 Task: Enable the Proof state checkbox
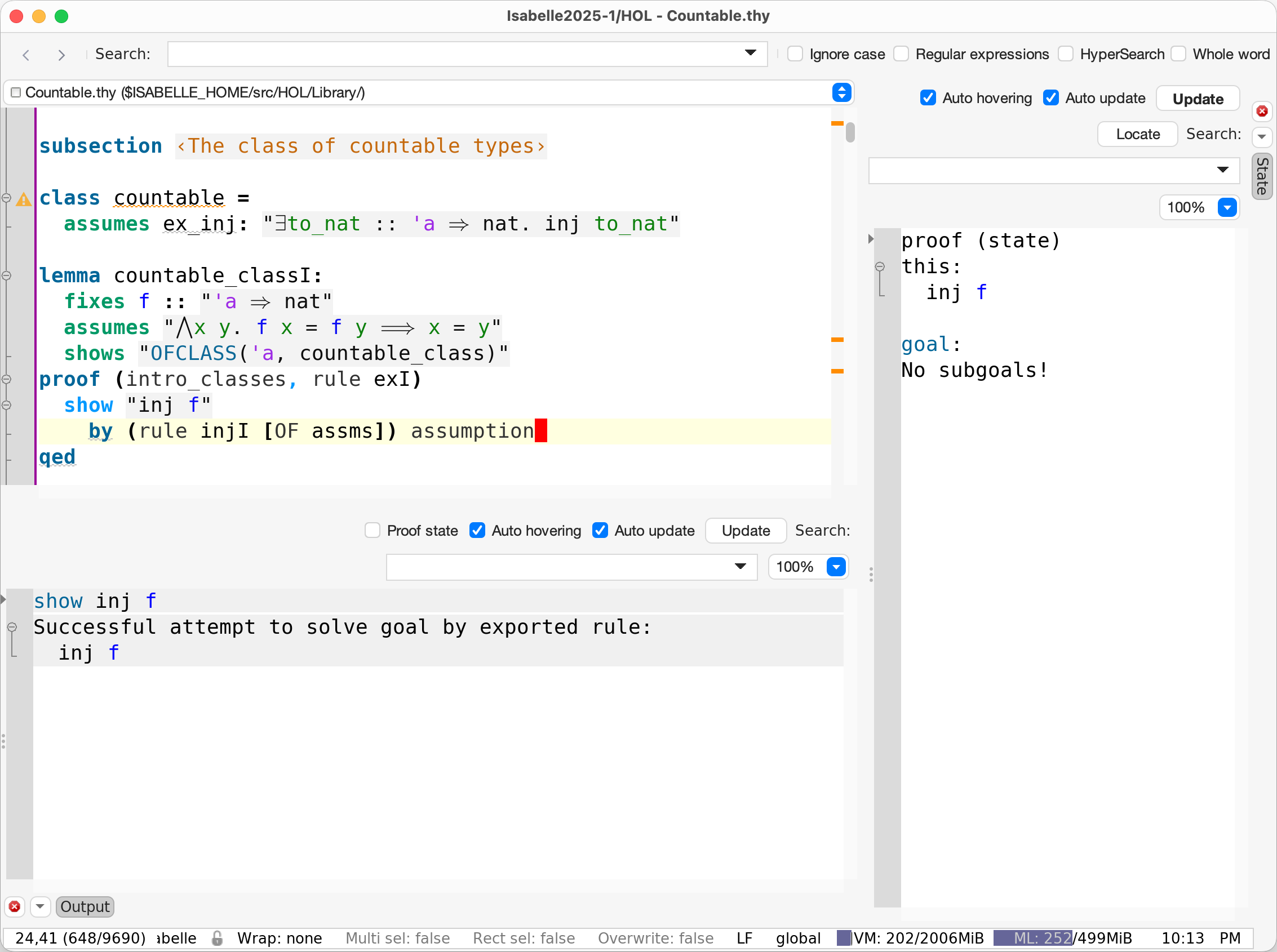pyautogui.click(x=373, y=530)
